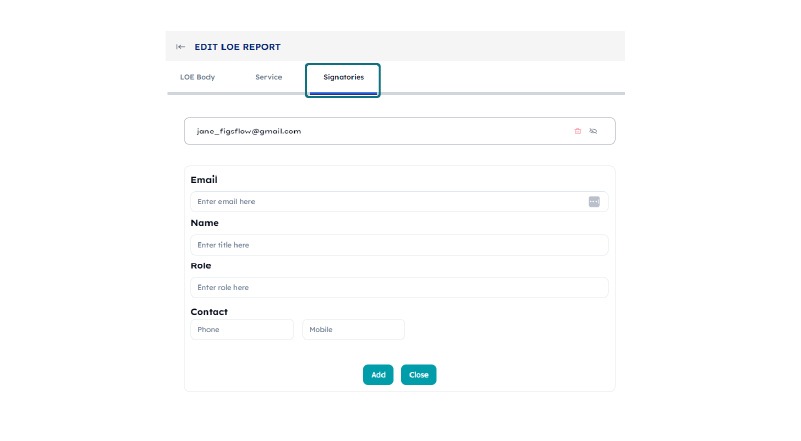Click the Role field label
Viewport: 801px width, 441px height.
coord(201,266)
